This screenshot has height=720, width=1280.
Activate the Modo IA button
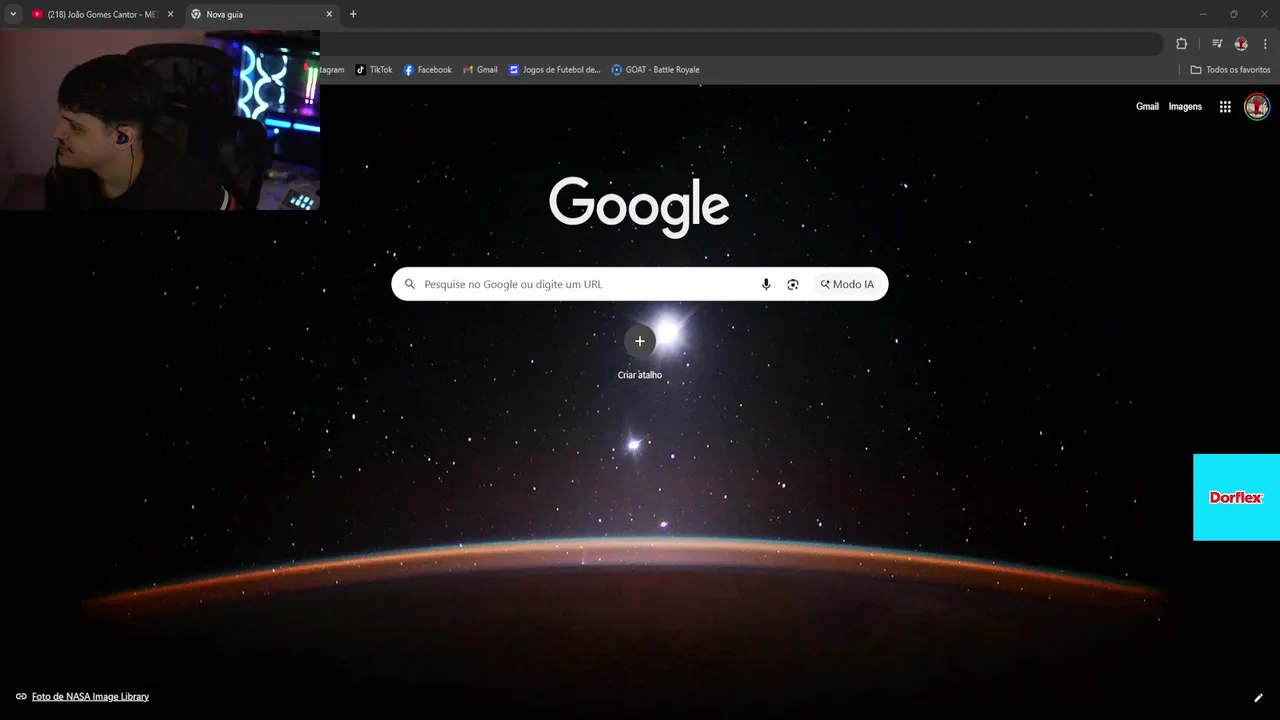[847, 284]
